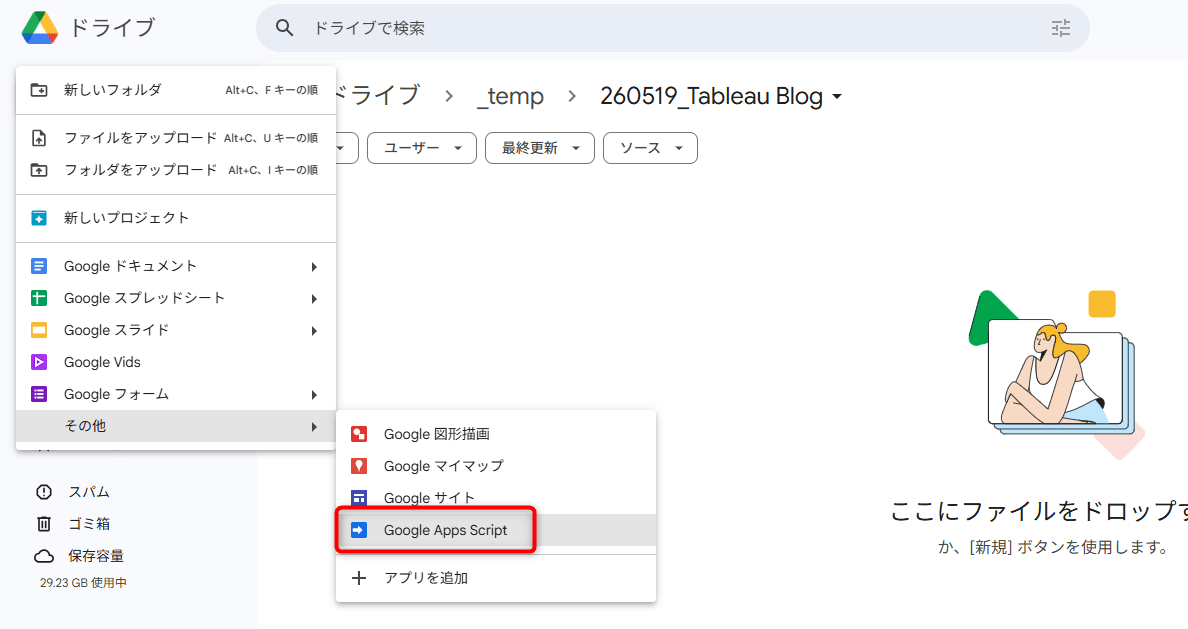1188x629 pixels.
Task: Choose ファイルをアップロード from menu
Action: (x=176, y=138)
